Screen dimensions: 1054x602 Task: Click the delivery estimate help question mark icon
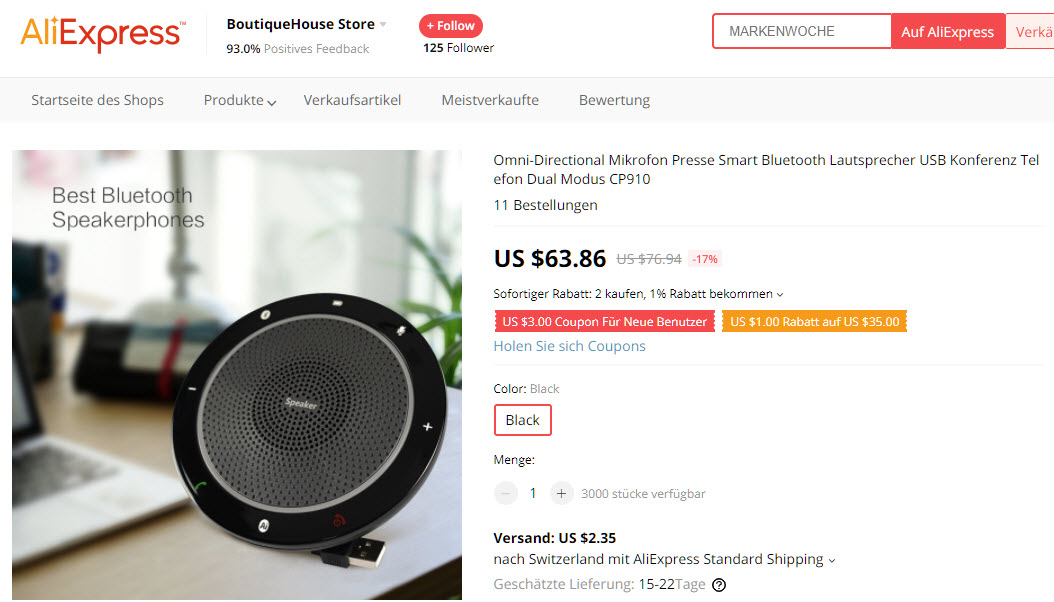tap(718, 585)
